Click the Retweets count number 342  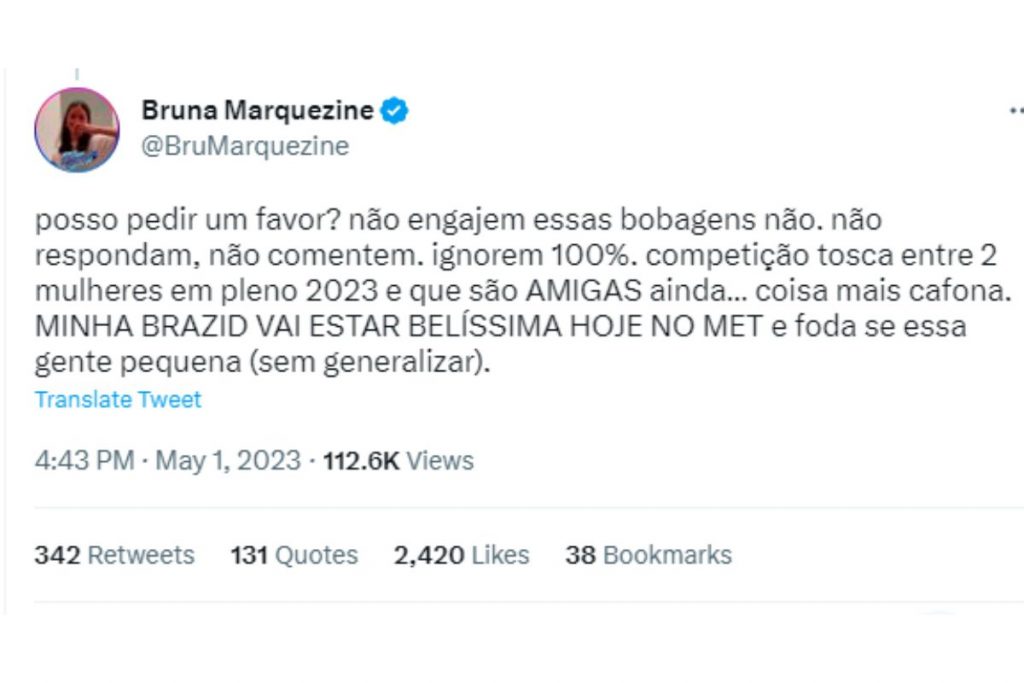tap(55, 555)
